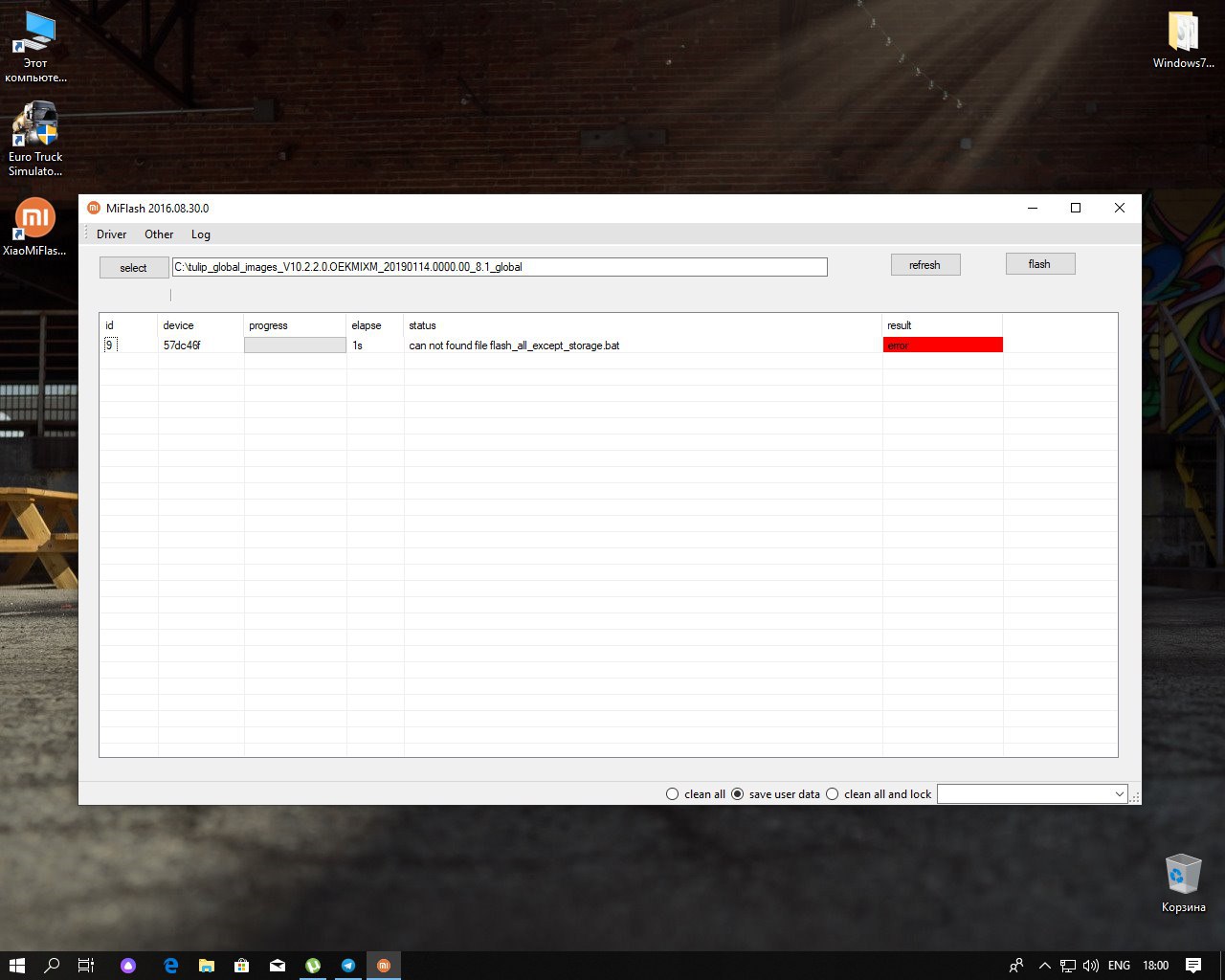Launch Microsoft Edge from taskbar
Screen dimensions: 1225x980
[x=171, y=966]
